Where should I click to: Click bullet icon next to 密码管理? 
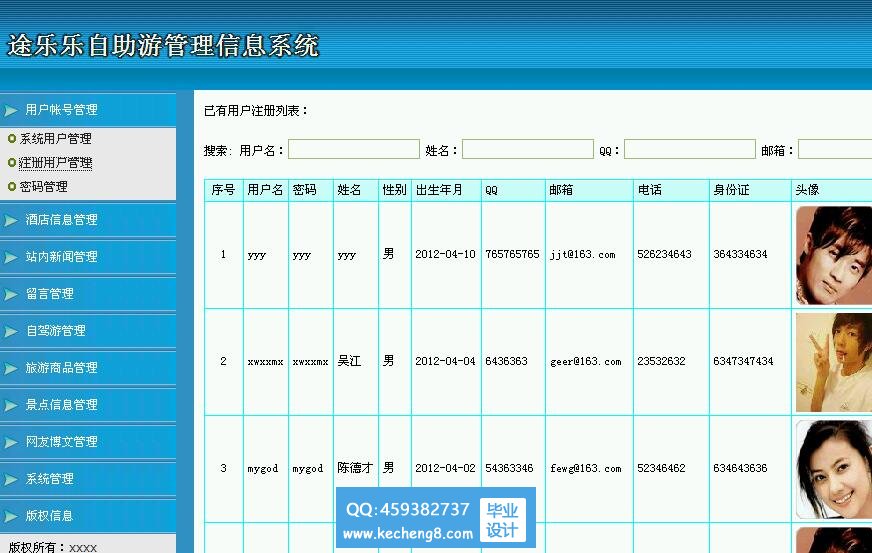(12, 186)
